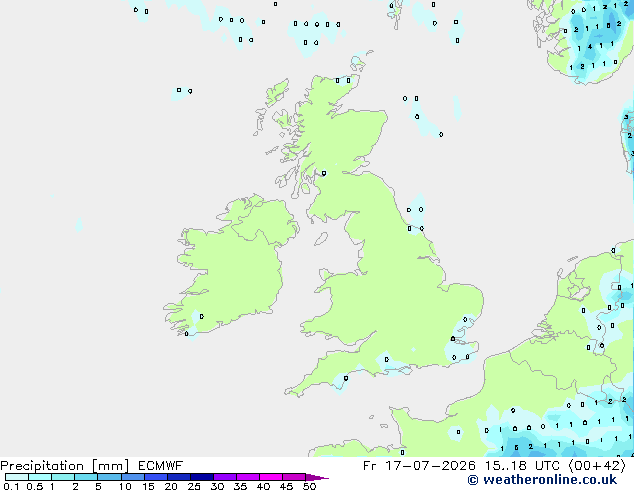Select the legend swatch between 0.1 and 0.5
The height and width of the screenshot is (490, 634).
(17, 477)
